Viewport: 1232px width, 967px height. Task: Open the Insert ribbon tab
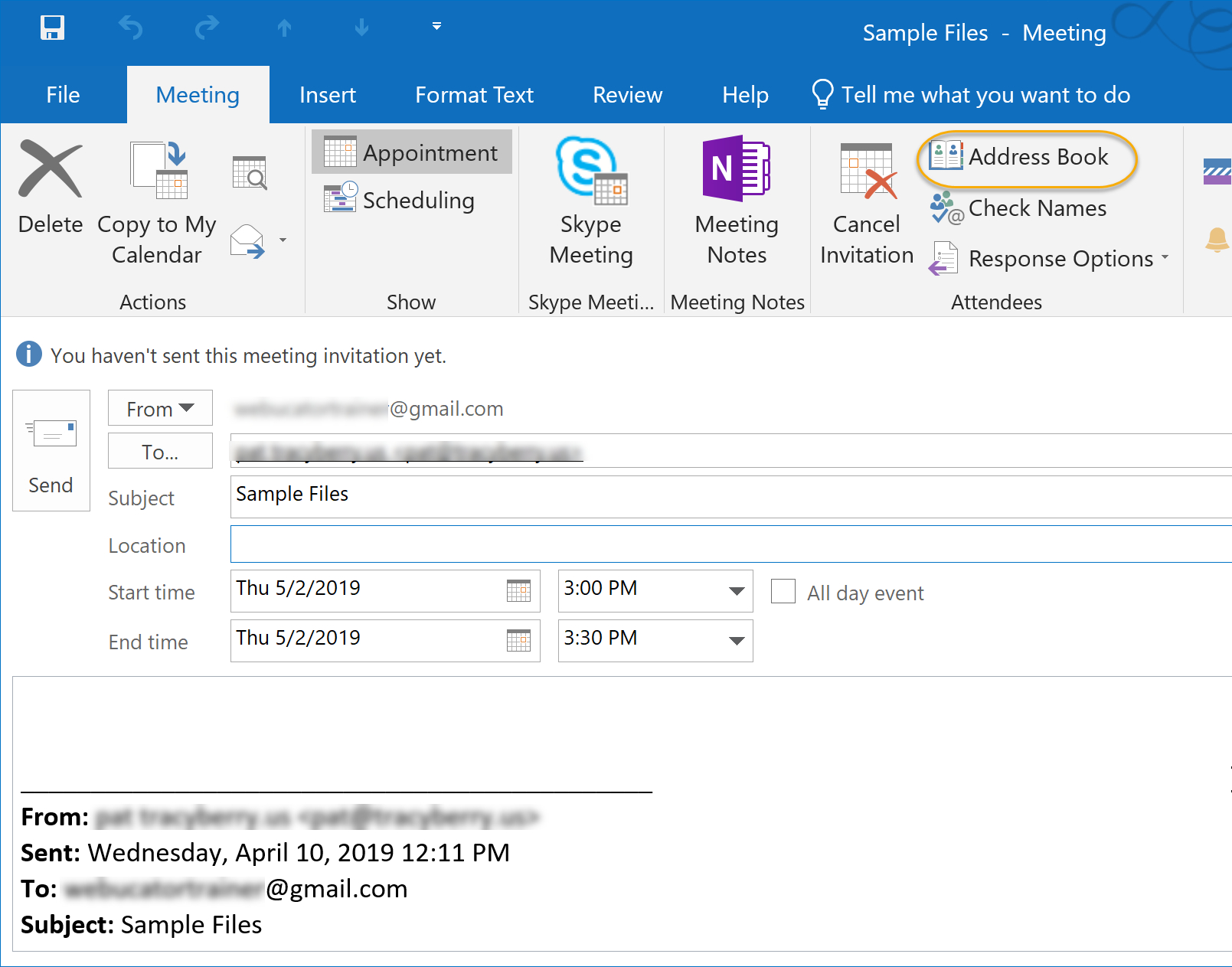click(328, 95)
